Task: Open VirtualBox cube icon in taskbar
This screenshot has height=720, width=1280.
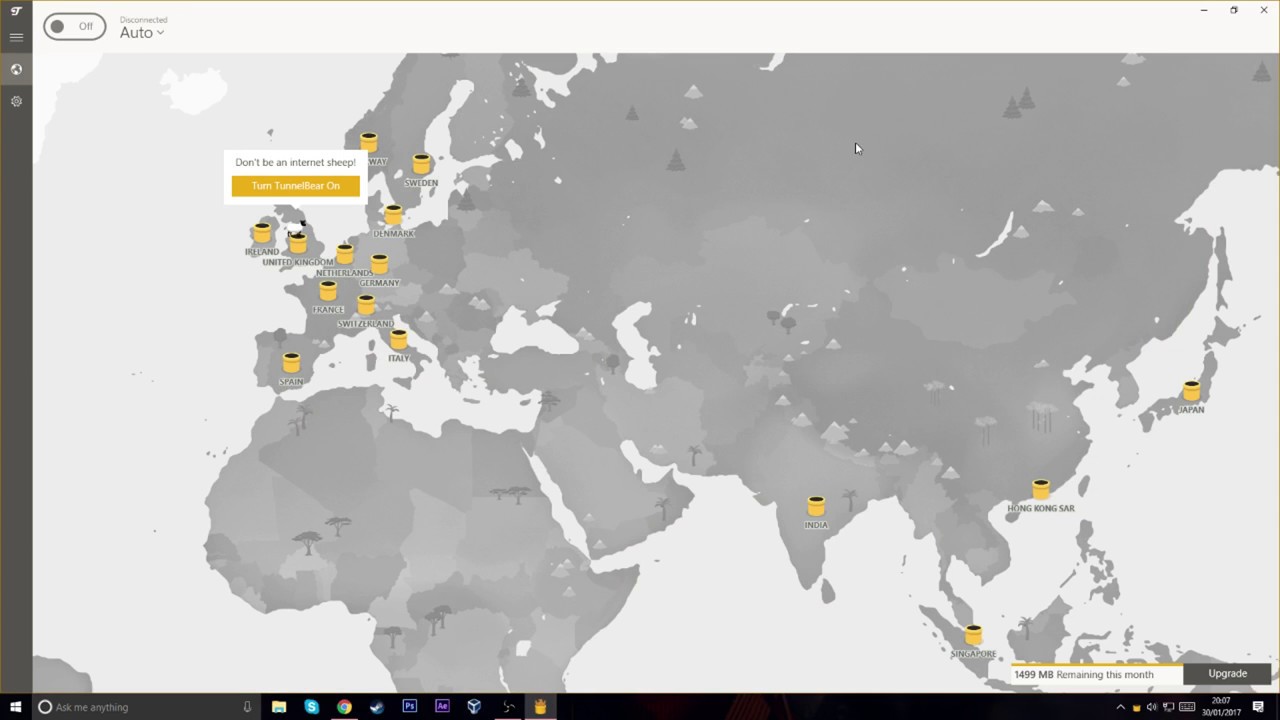Action: [x=474, y=707]
